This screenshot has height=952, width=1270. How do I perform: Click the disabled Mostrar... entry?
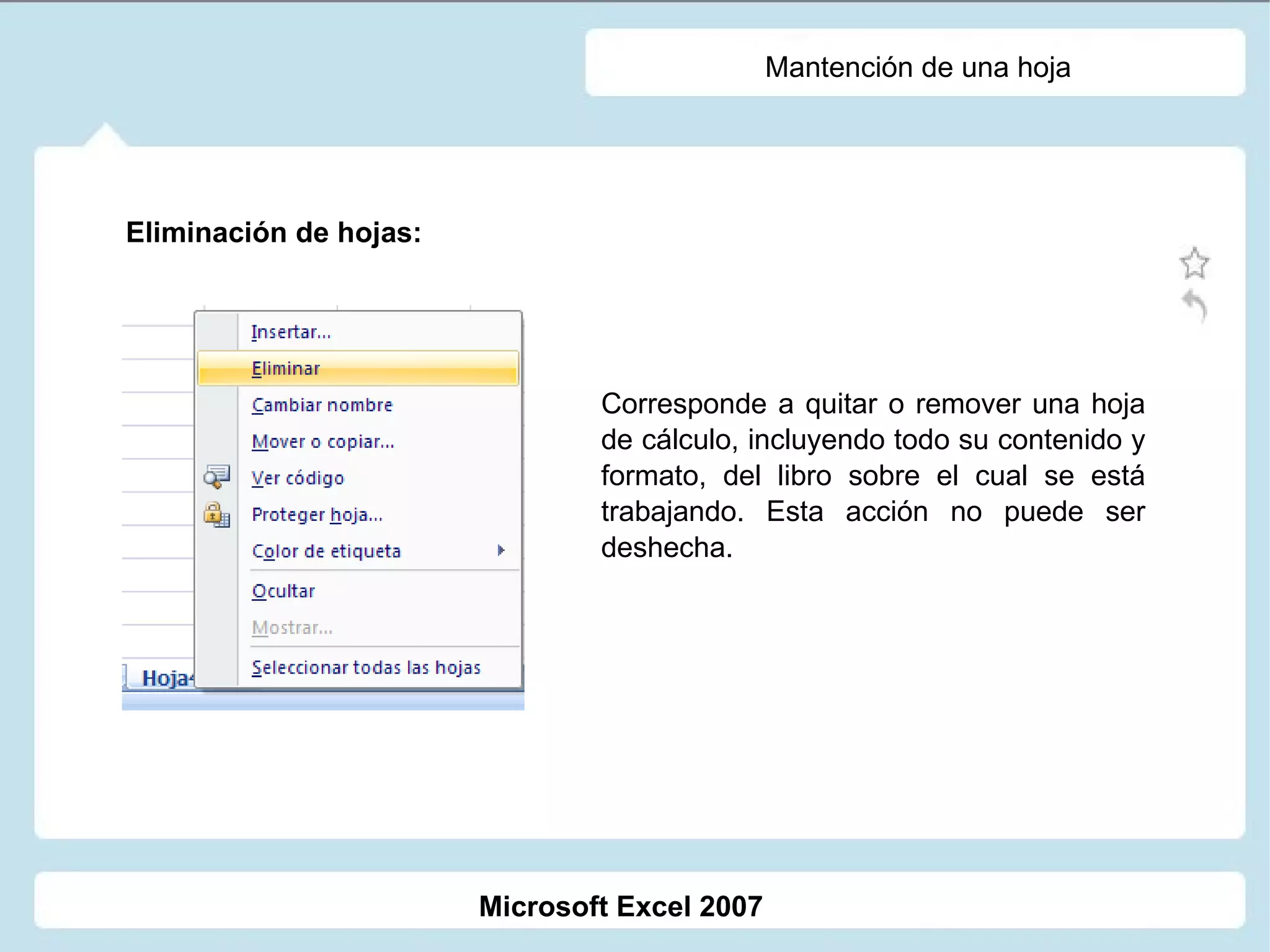click(358, 628)
